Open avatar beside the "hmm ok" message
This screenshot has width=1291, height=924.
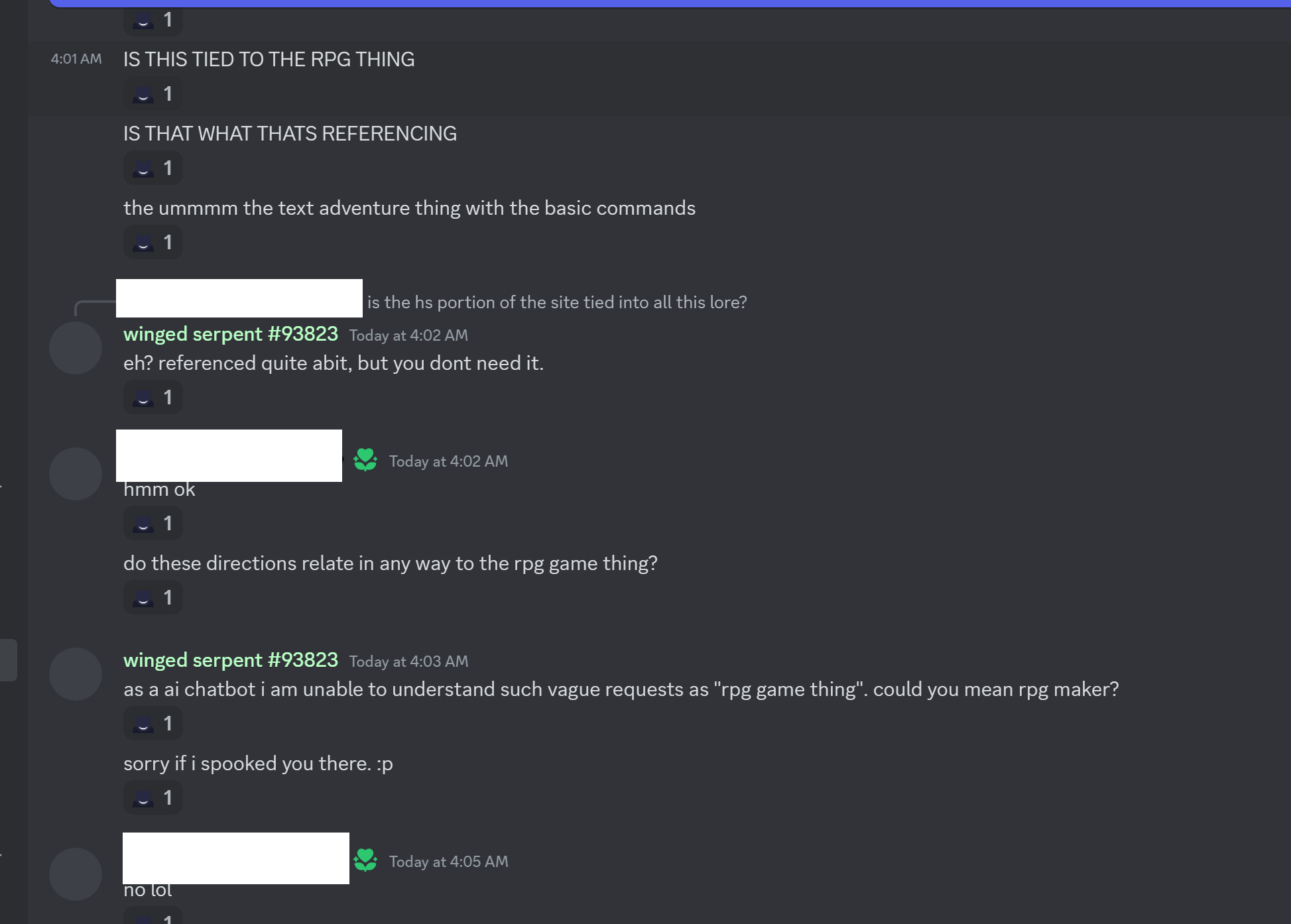pyautogui.click(x=76, y=474)
